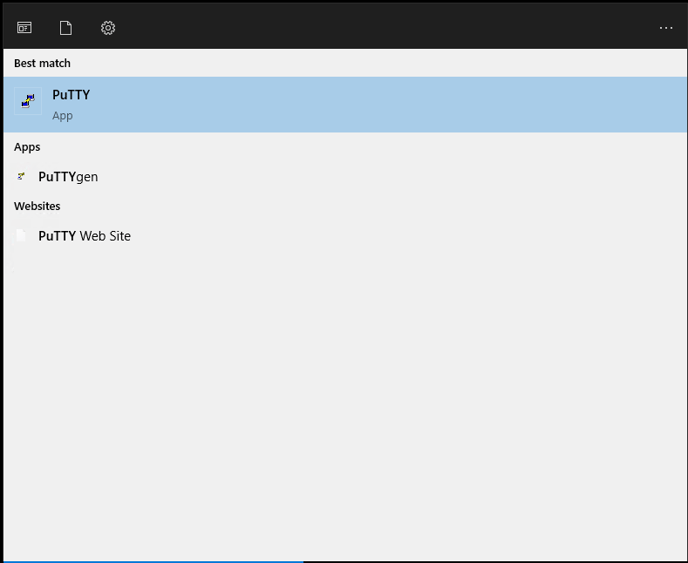Click the blue progress bar at bottom
Viewport: 688px width, 563px height.
154,561
